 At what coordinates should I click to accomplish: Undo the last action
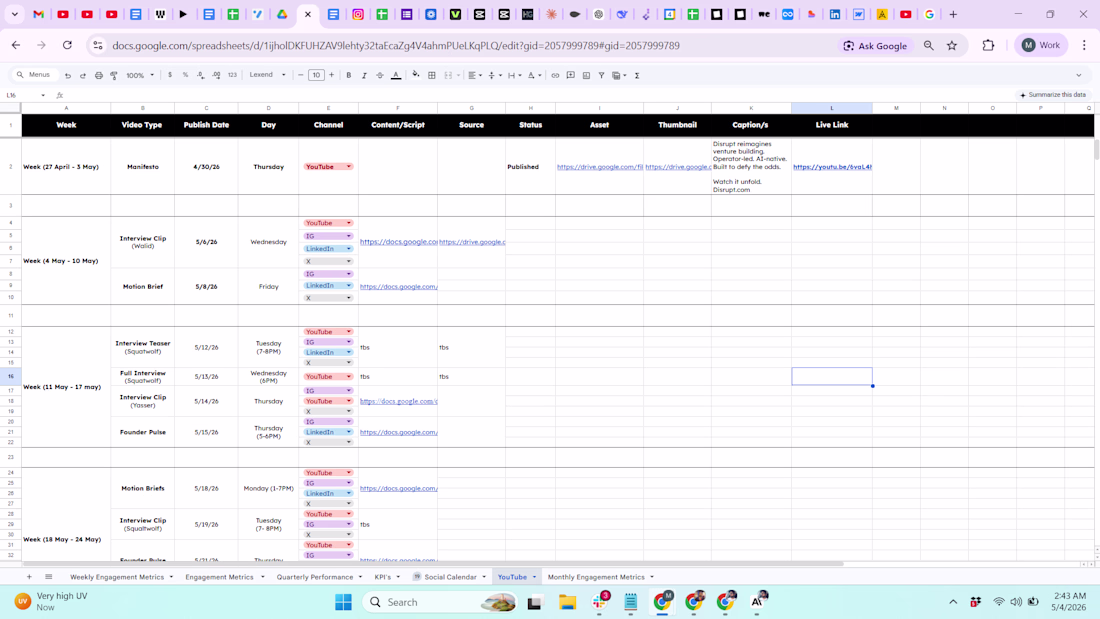click(x=68, y=75)
